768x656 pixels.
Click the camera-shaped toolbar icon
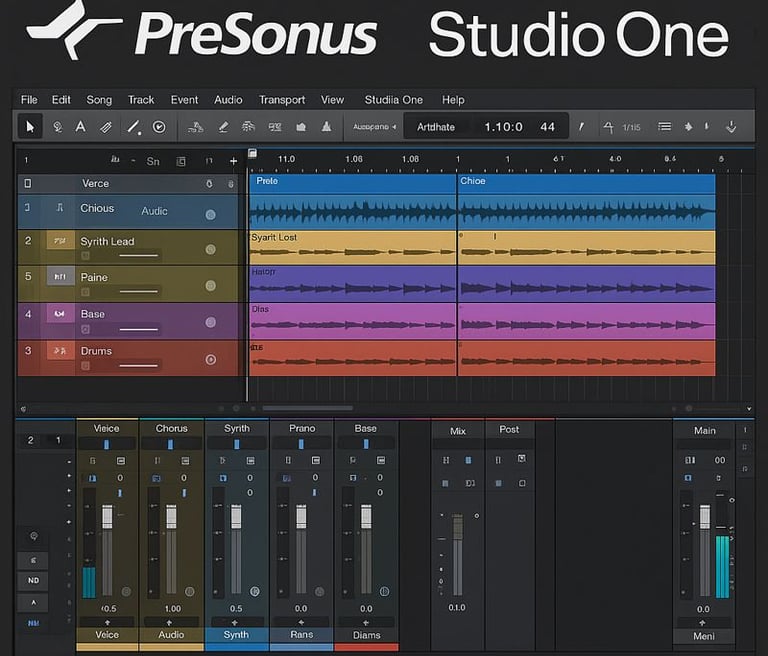coord(301,127)
